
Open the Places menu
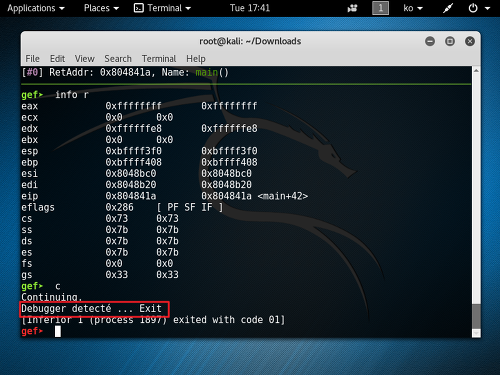[101, 8]
